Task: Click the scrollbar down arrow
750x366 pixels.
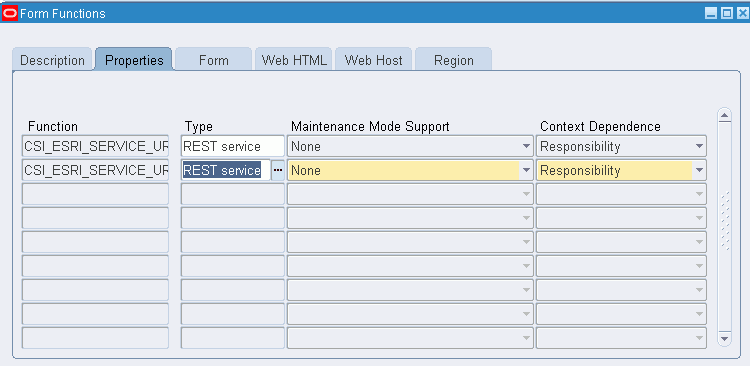Action: (725, 338)
